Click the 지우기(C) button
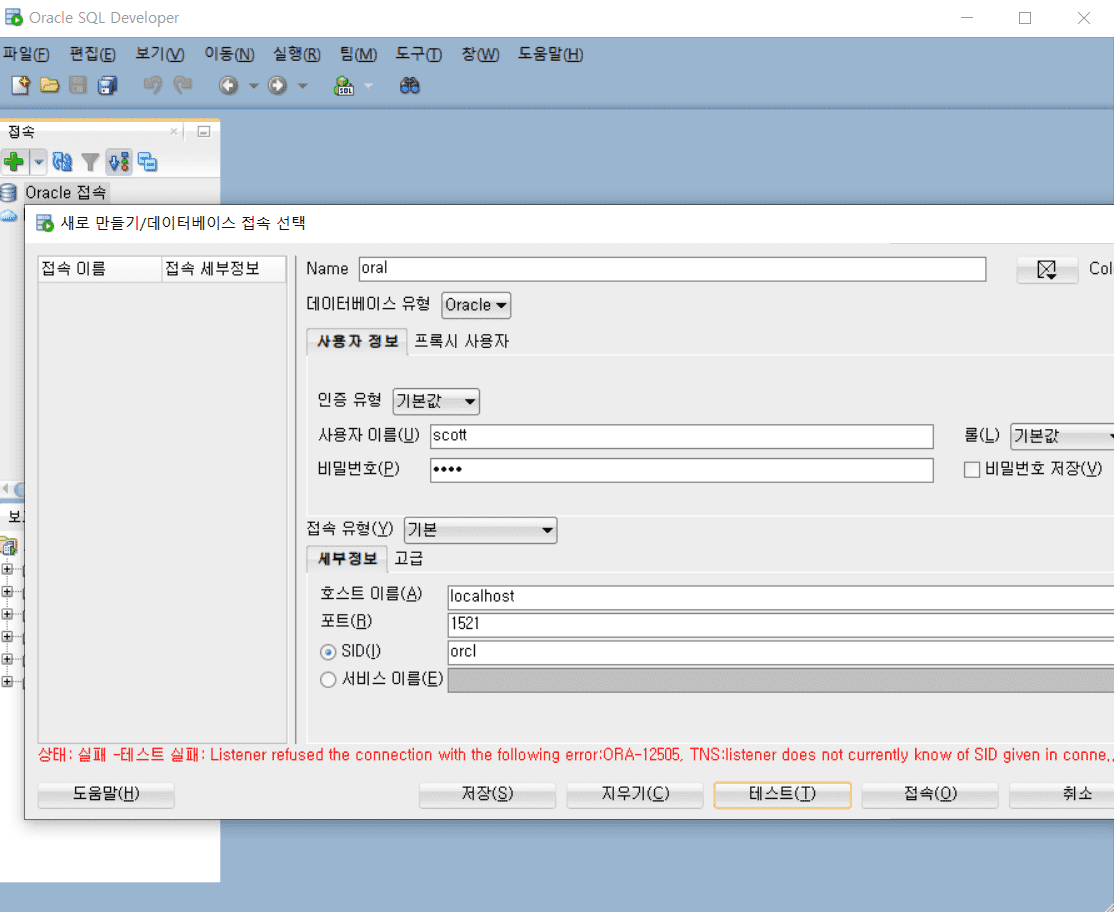 click(635, 794)
